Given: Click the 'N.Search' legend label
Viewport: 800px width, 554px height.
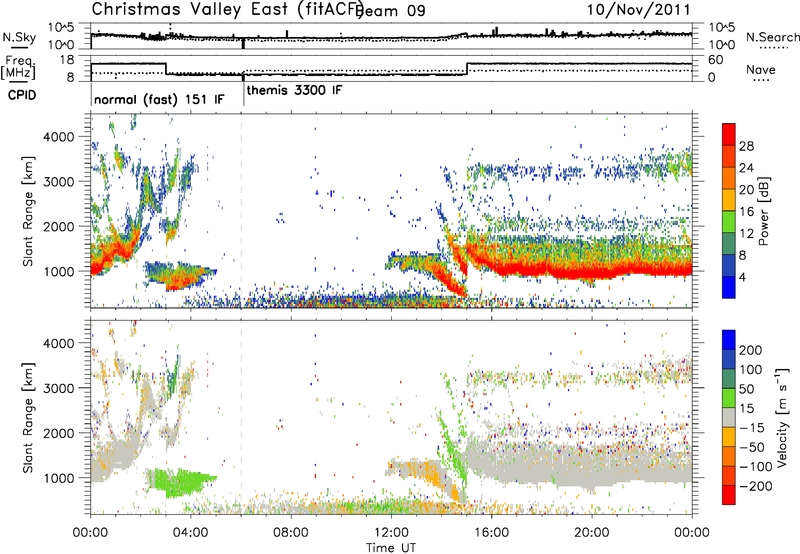Looking at the screenshot, I should [x=772, y=37].
